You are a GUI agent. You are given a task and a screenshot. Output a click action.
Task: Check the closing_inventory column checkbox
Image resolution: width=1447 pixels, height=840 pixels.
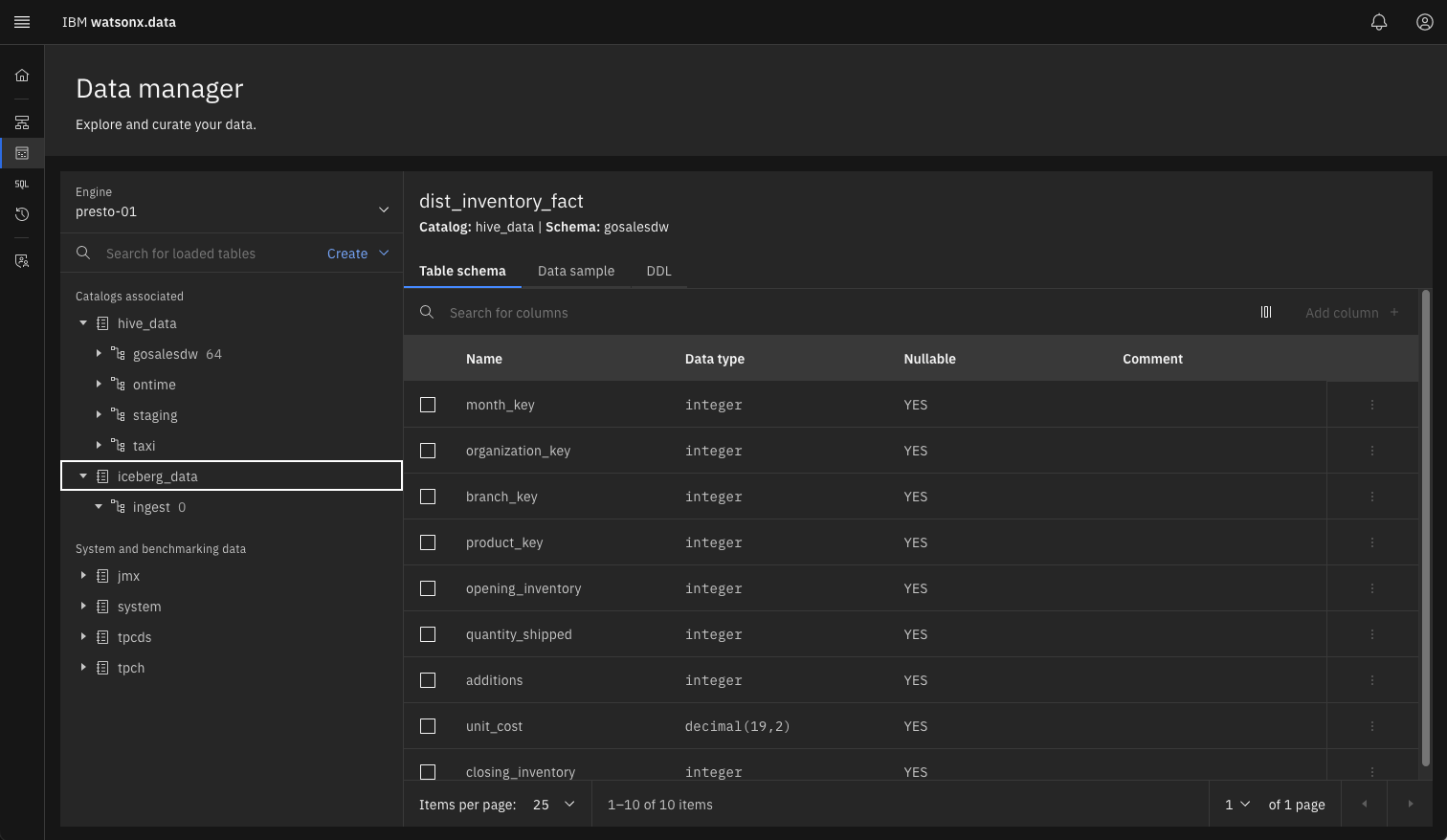pos(428,771)
